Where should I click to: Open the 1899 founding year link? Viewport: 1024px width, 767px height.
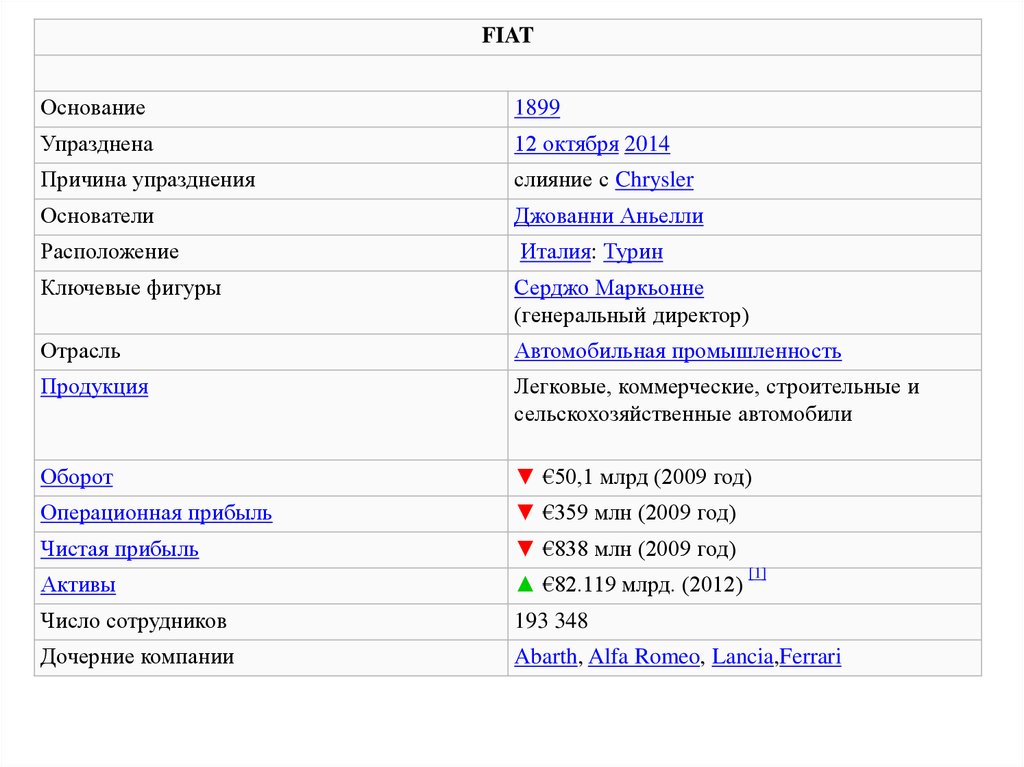coord(537,108)
